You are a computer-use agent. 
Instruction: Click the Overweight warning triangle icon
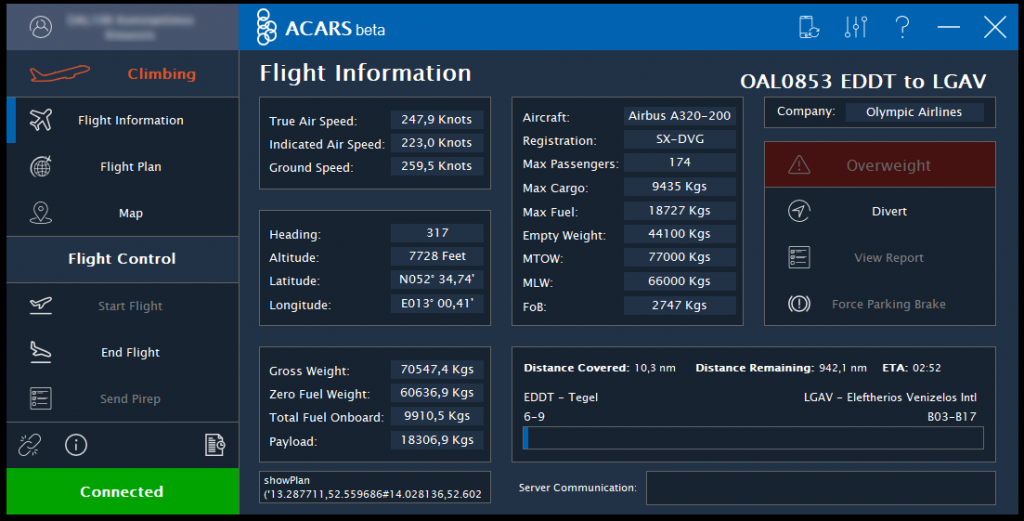(799, 165)
